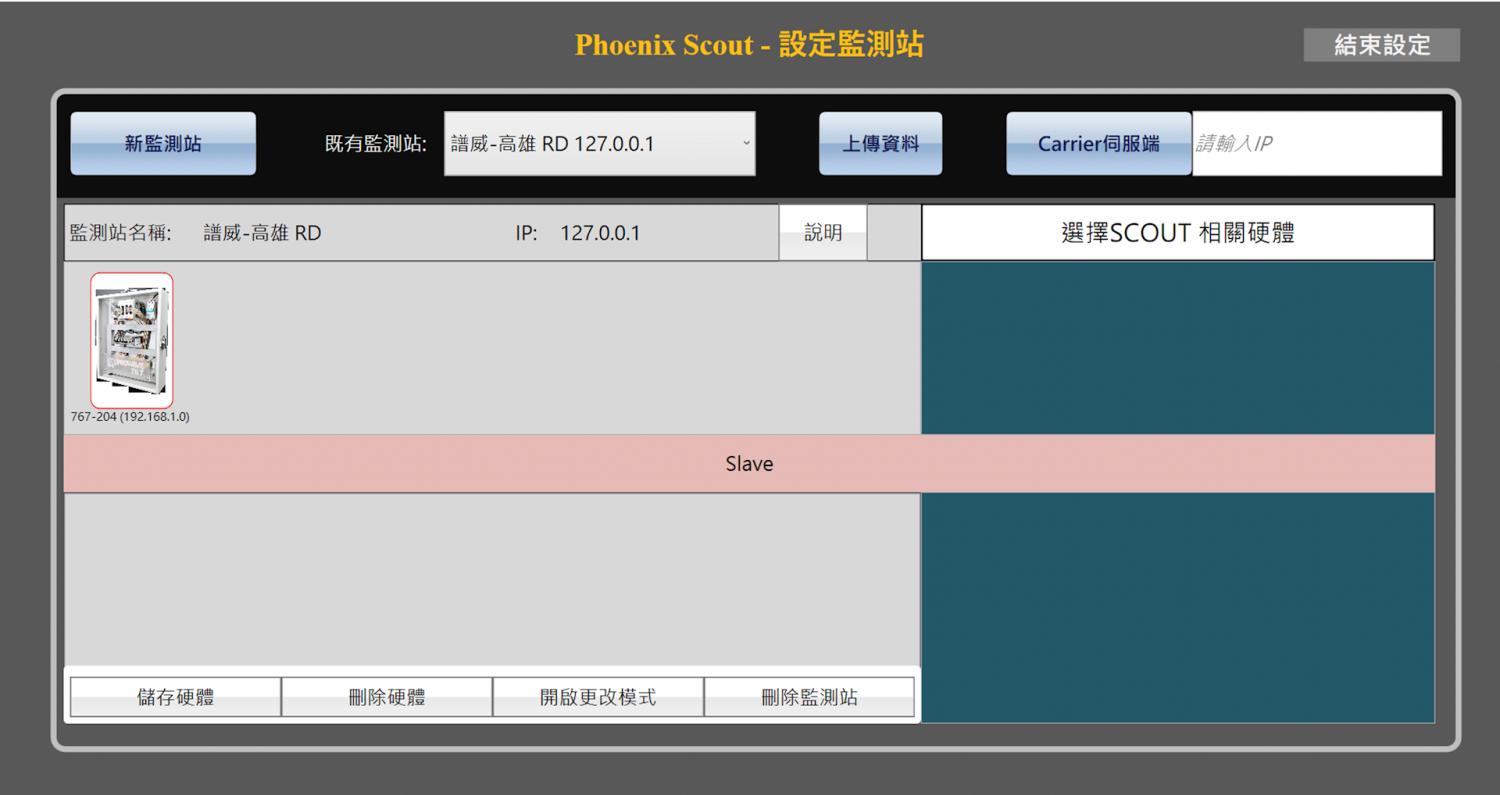The height and width of the screenshot is (795, 1500).
Task: Click the Phoenix Scout - 設定監測站 title
Action: click(x=749, y=45)
